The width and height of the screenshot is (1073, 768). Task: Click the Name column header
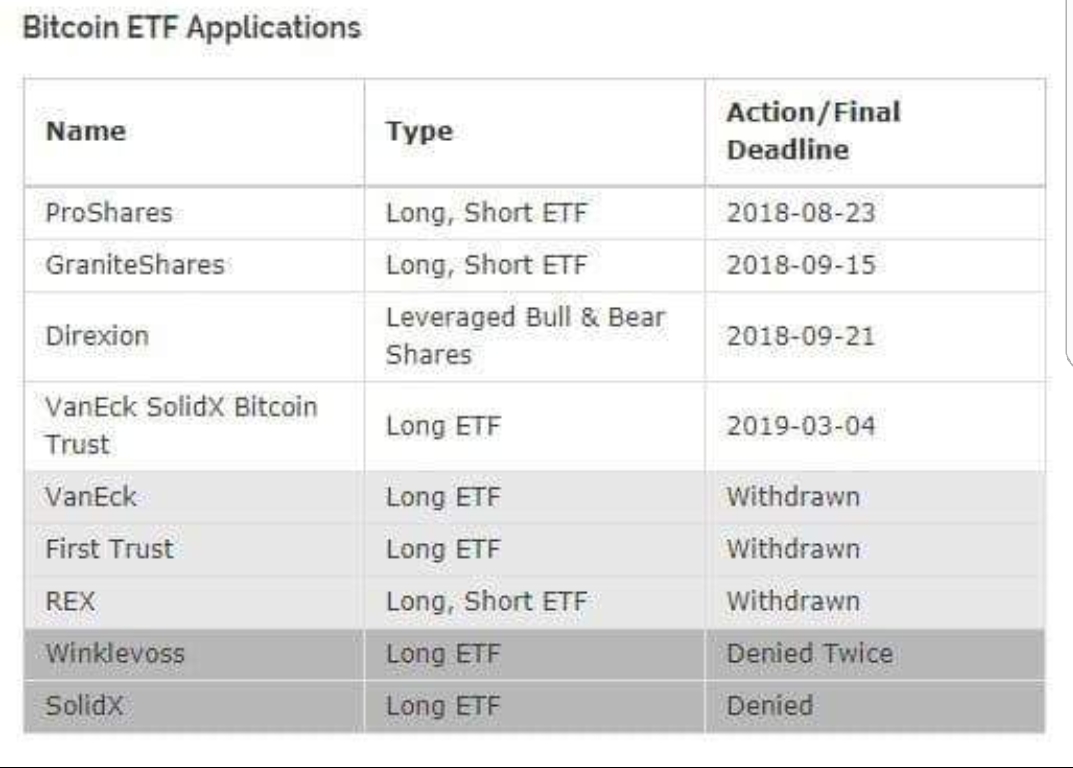(87, 131)
